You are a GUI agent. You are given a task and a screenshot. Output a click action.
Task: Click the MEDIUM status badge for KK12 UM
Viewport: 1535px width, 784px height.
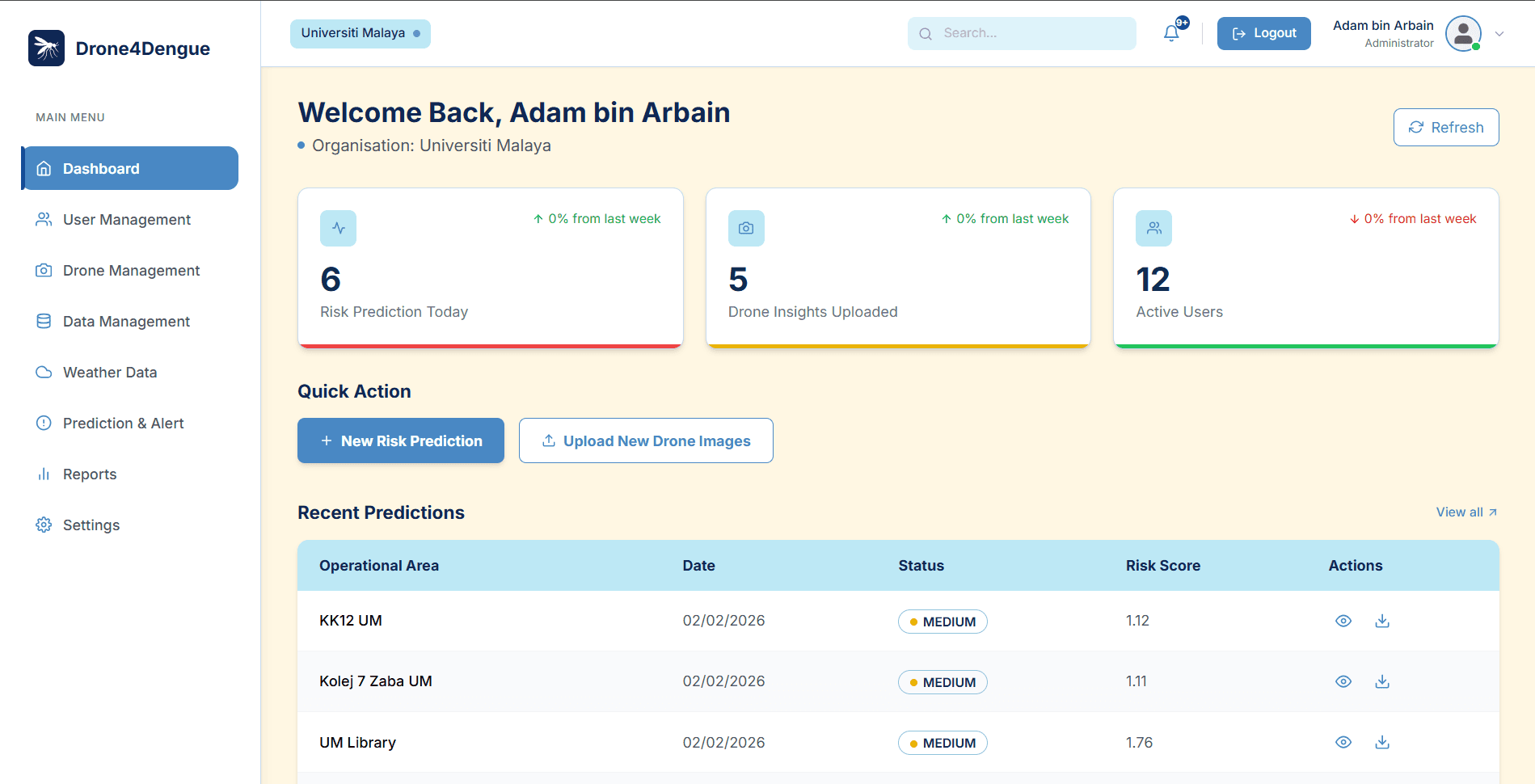pyautogui.click(x=943, y=622)
